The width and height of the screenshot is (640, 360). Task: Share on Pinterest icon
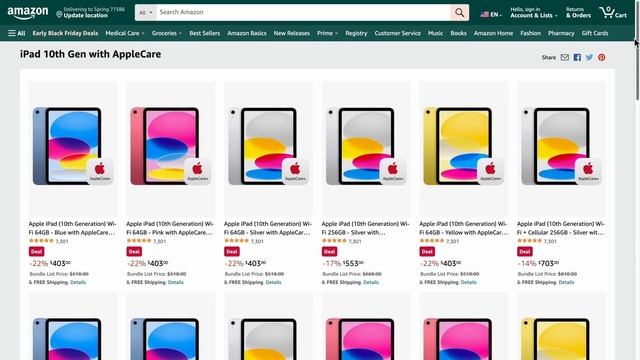602,58
